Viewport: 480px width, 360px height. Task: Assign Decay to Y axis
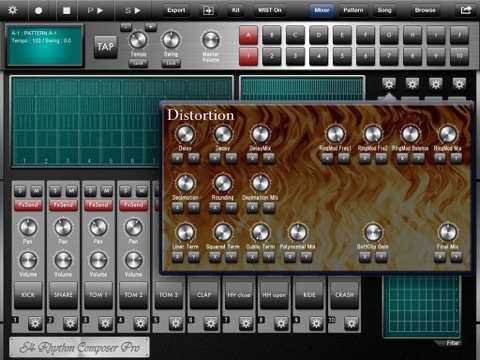pos(231,159)
